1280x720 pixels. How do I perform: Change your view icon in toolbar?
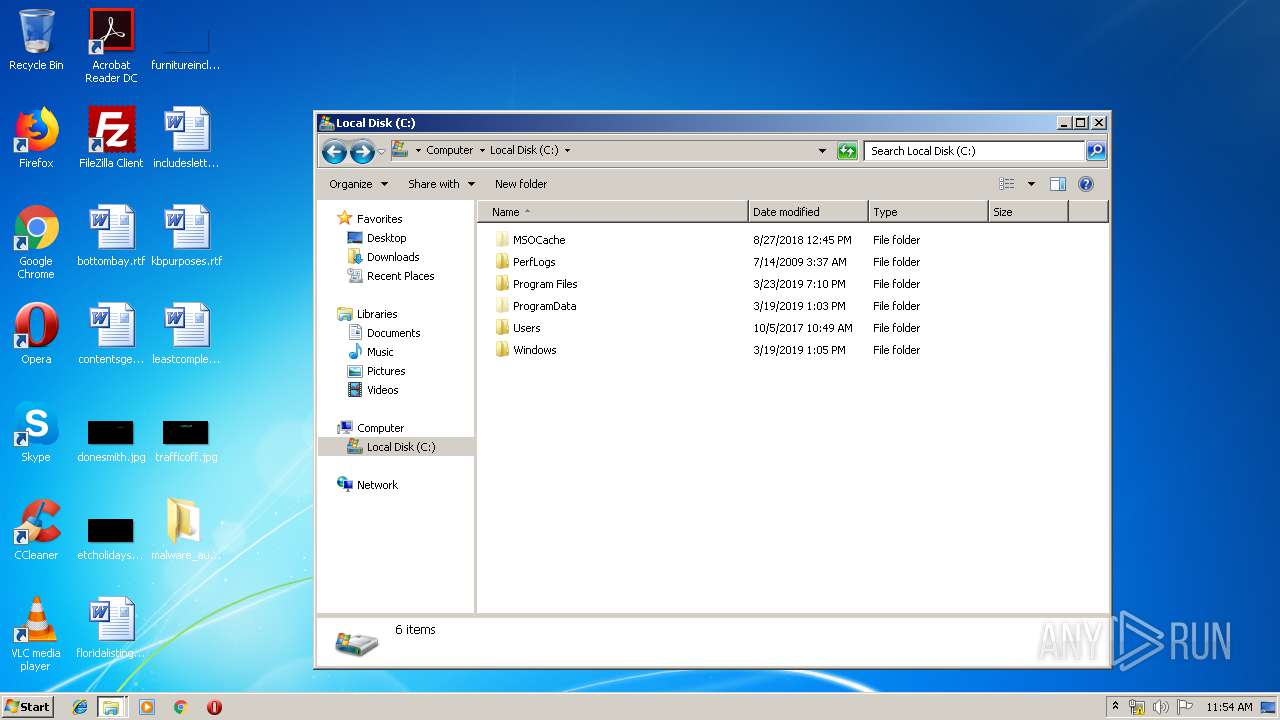(1007, 184)
